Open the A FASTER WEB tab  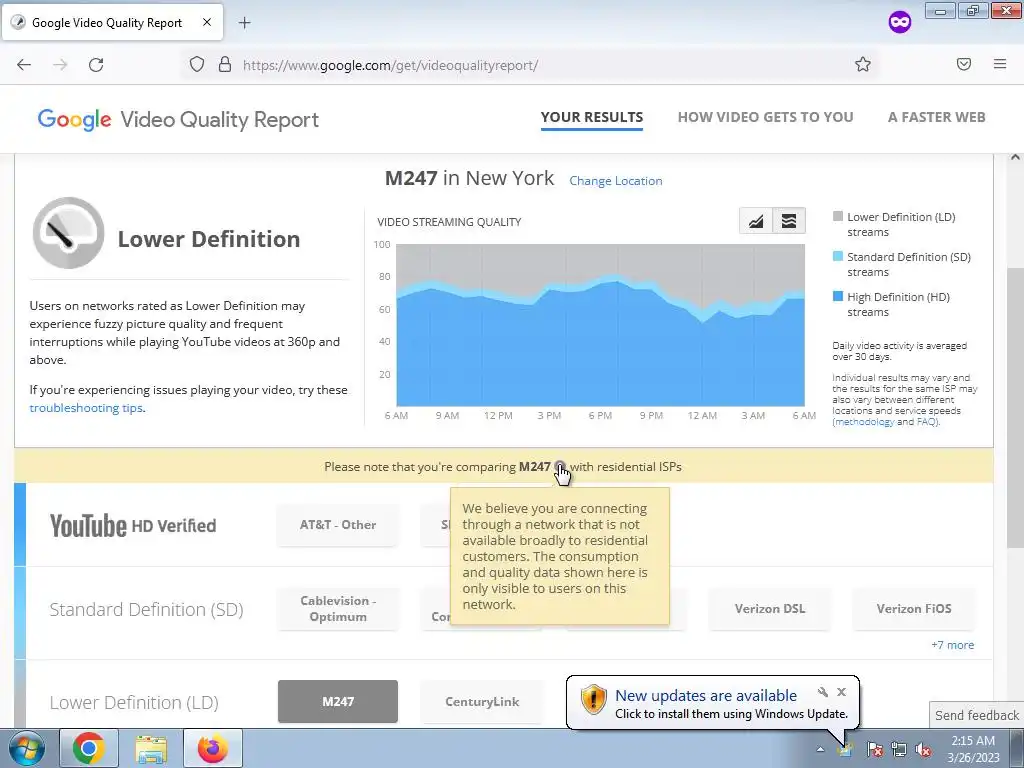pyautogui.click(x=936, y=118)
